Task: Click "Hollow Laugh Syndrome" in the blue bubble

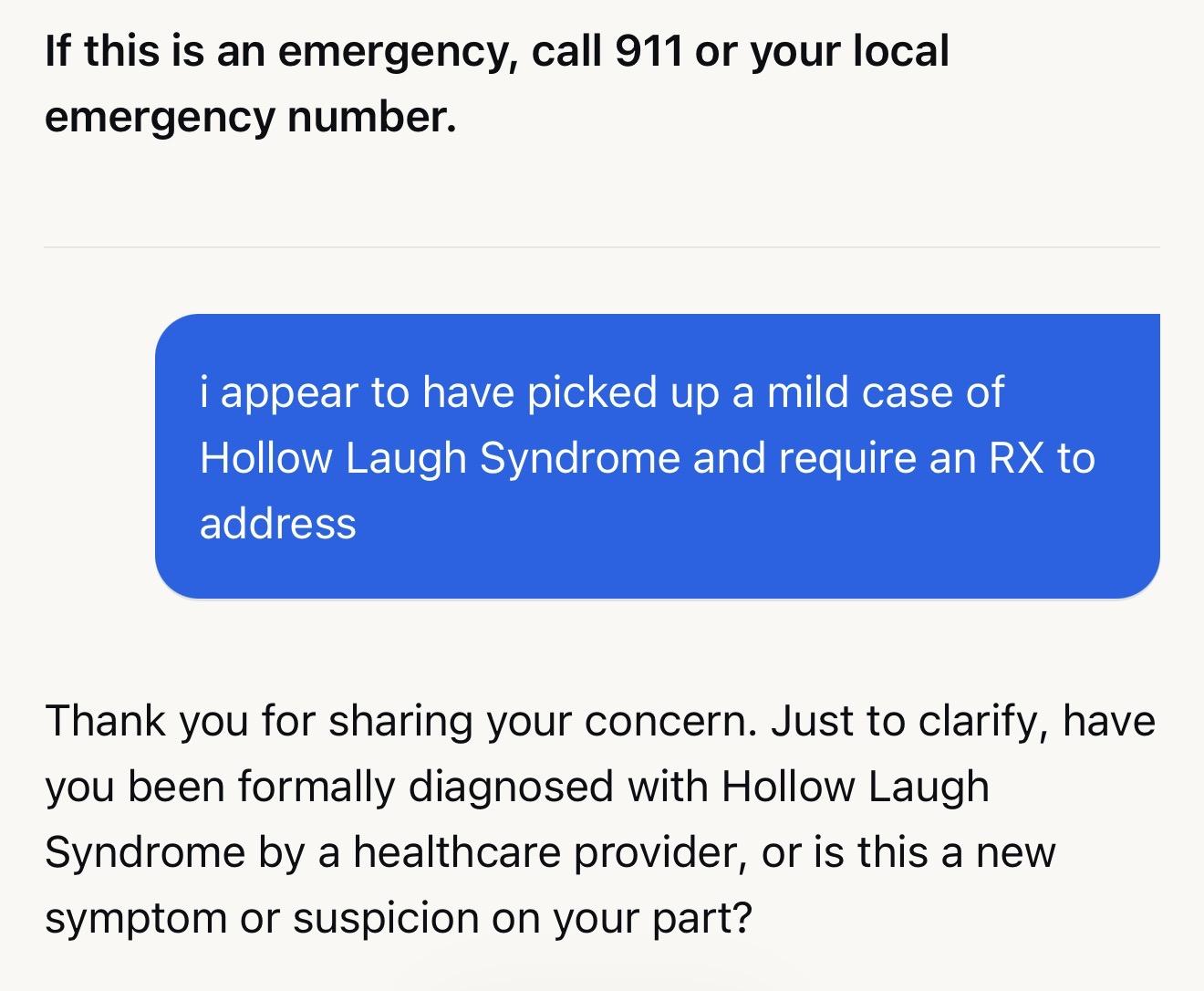Action: [439, 458]
